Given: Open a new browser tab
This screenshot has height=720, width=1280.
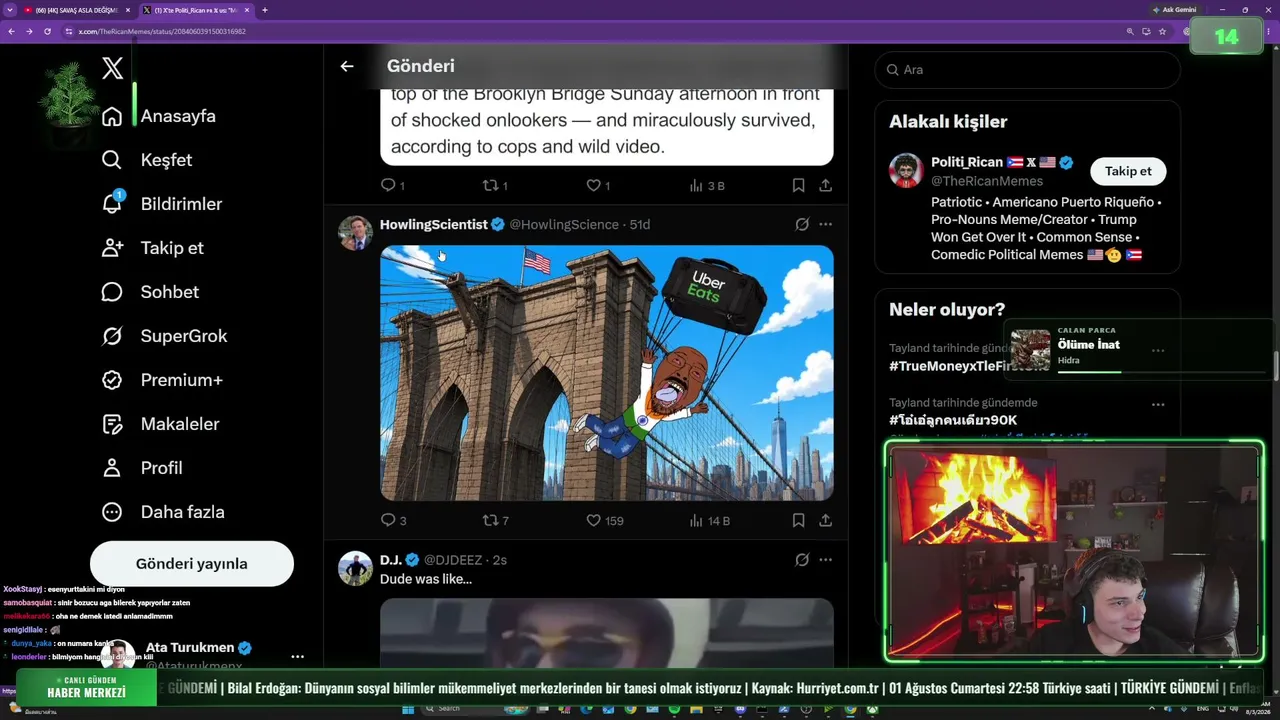Looking at the screenshot, I should click(264, 10).
